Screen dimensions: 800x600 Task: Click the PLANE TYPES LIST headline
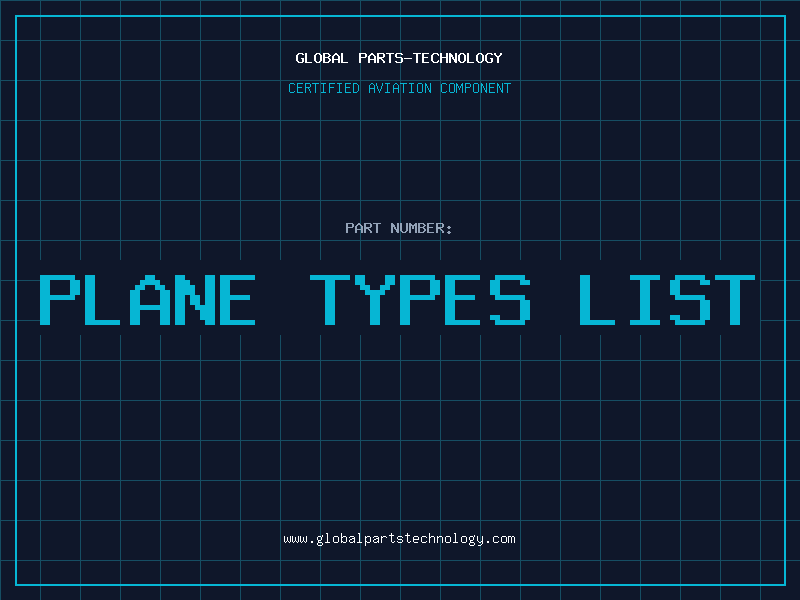[x=397, y=300]
